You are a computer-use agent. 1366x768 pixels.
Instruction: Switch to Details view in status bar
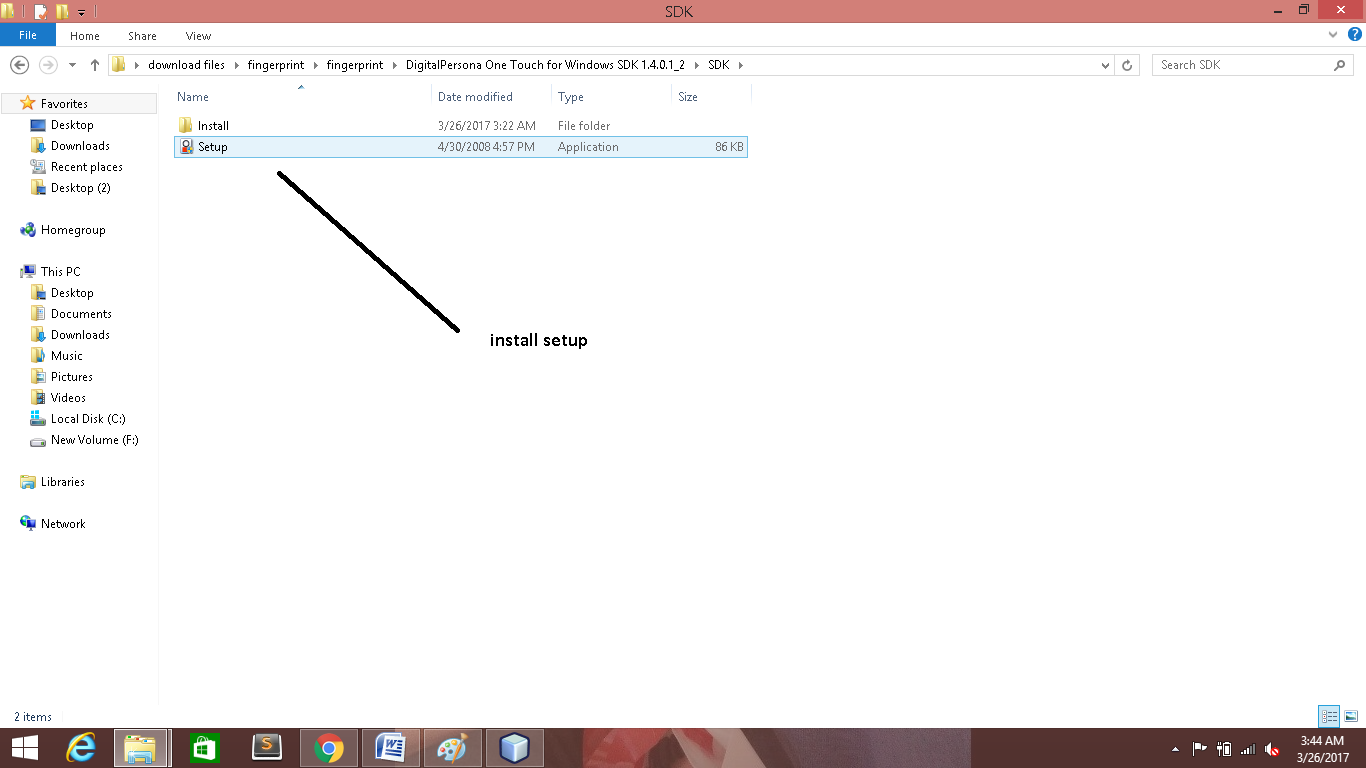tap(1329, 716)
